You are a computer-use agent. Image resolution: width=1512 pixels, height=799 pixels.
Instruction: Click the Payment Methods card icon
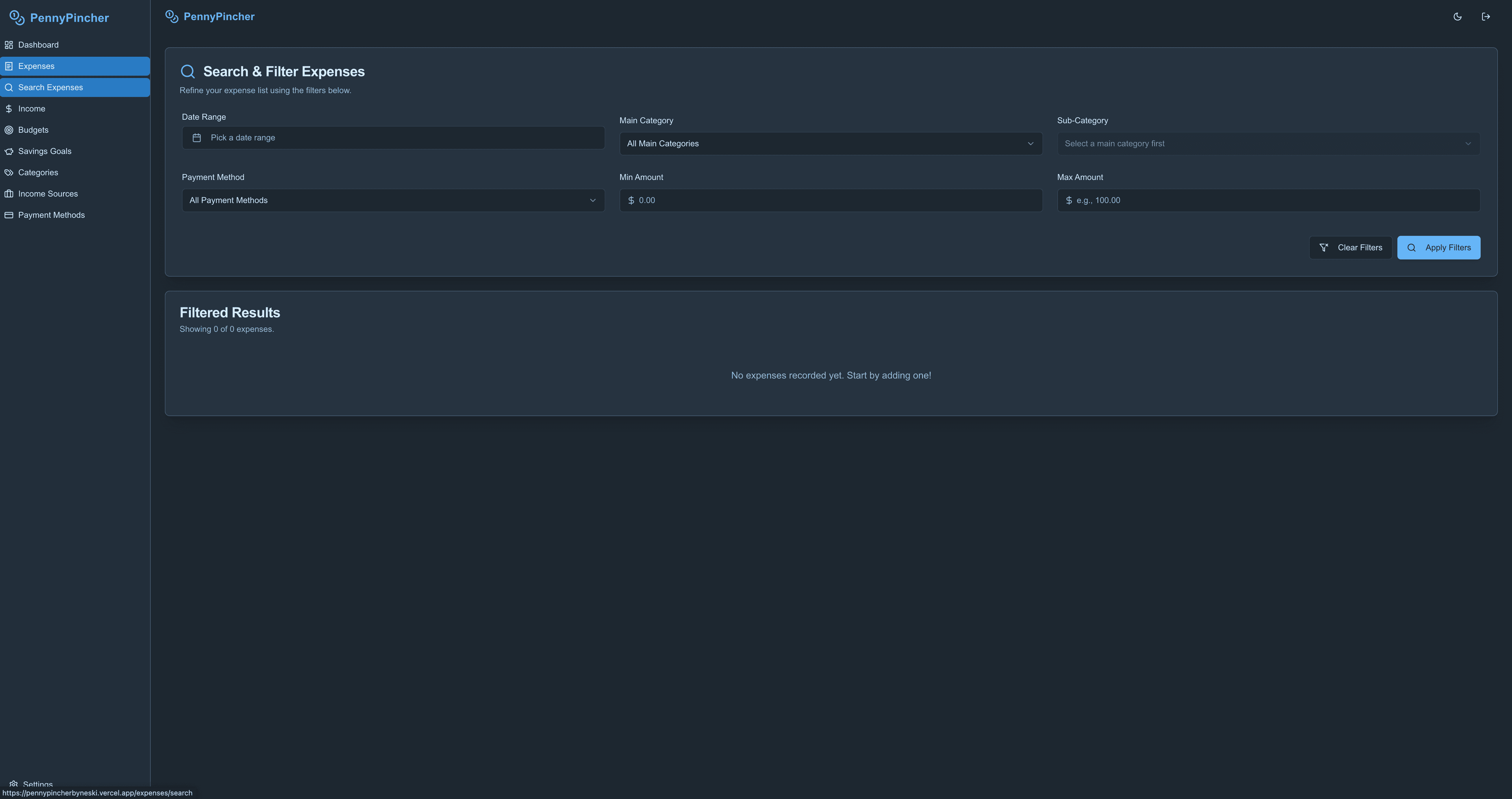pyautogui.click(x=9, y=215)
